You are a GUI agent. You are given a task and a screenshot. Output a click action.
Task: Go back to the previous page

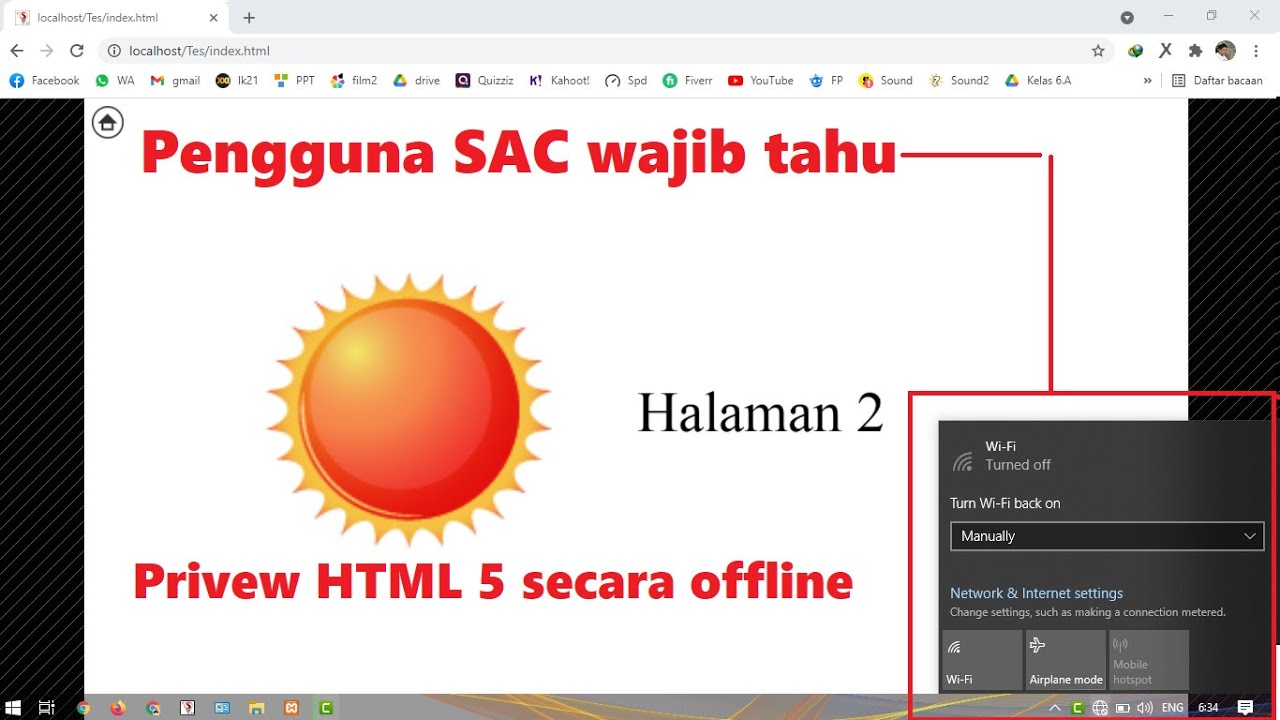click(16, 50)
